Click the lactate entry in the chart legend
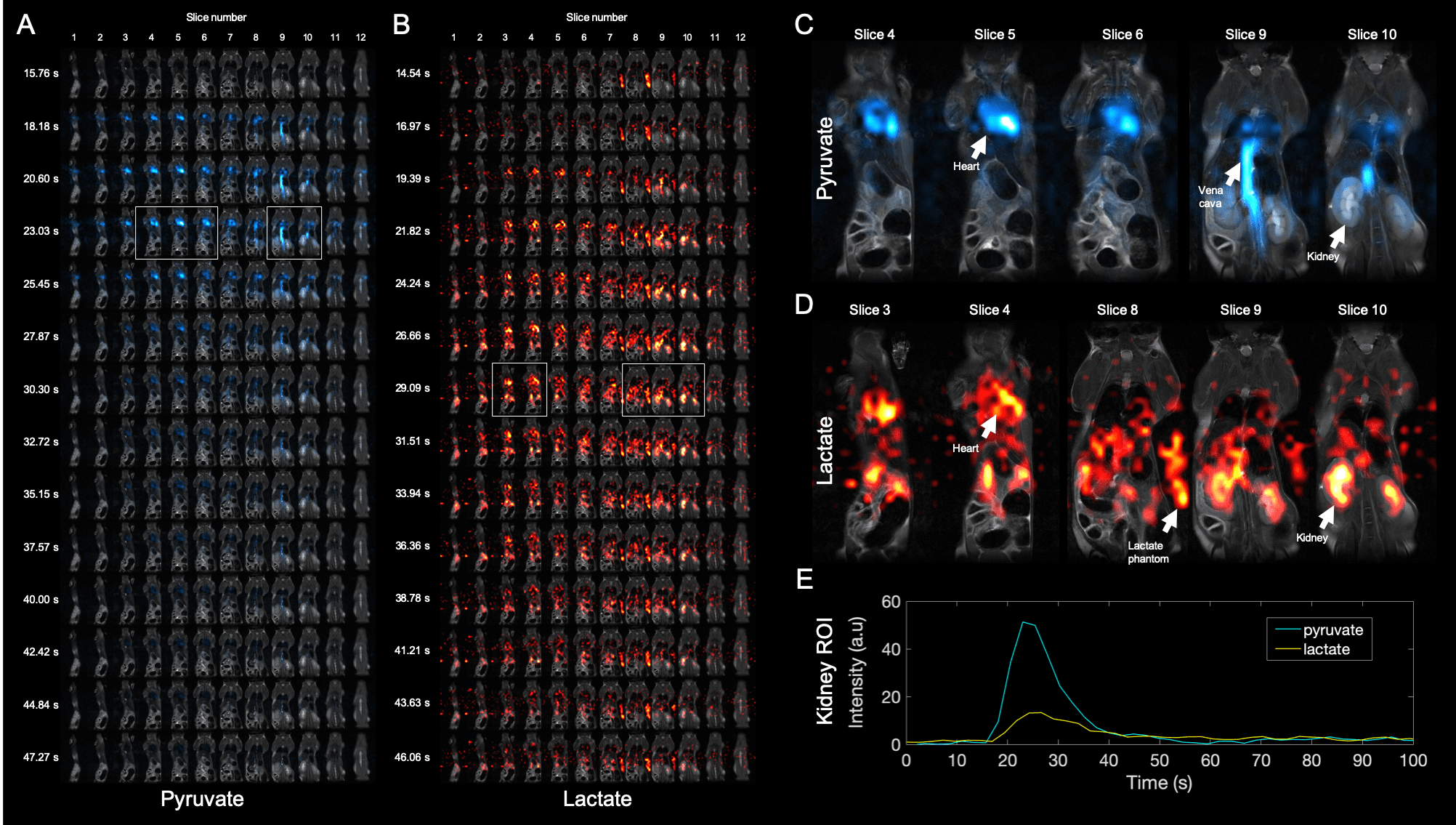The width and height of the screenshot is (1456, 825). click(x=1326, y=649)
